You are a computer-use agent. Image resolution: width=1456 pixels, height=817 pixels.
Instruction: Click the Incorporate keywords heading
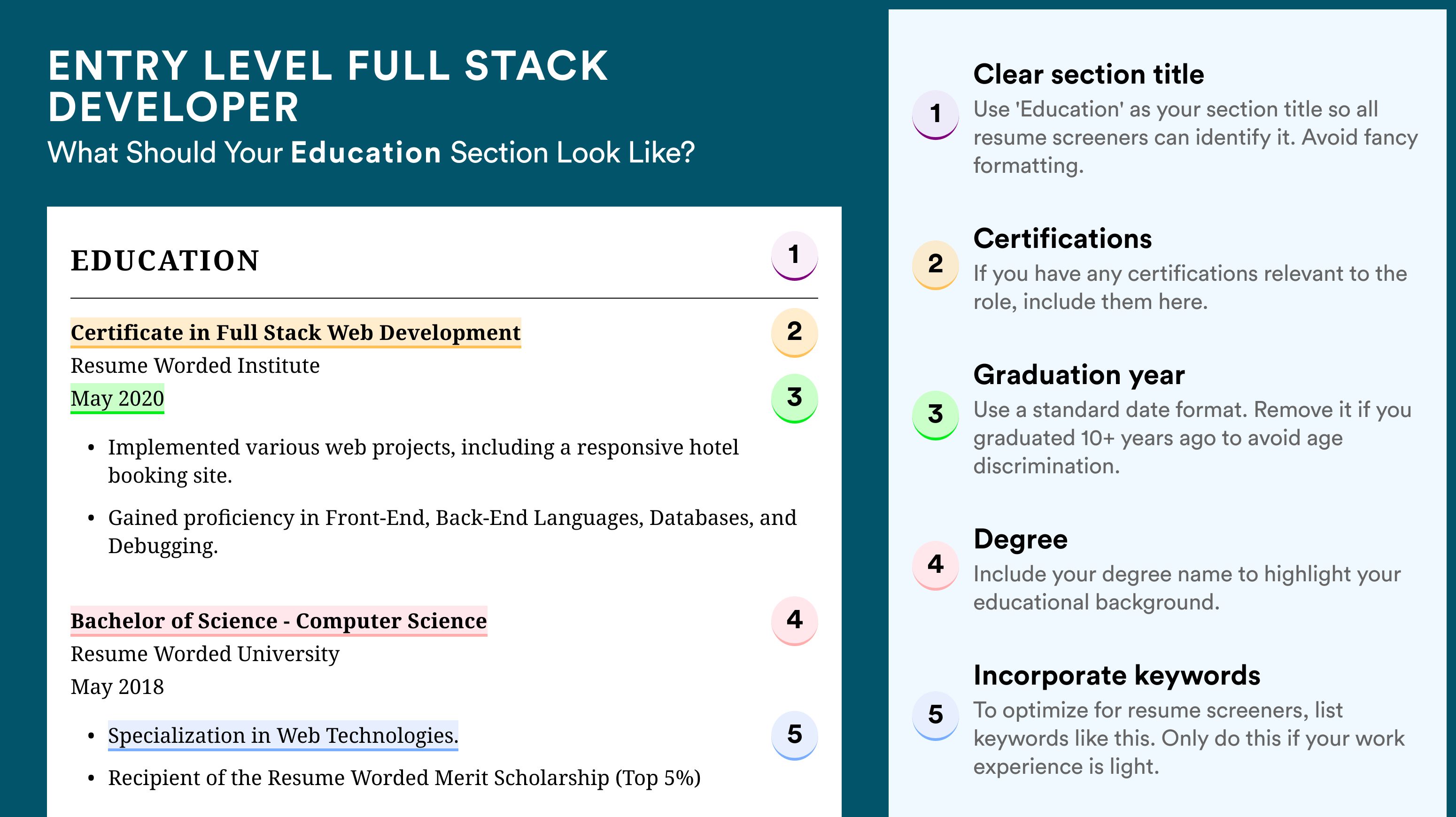click(1117, 675)
